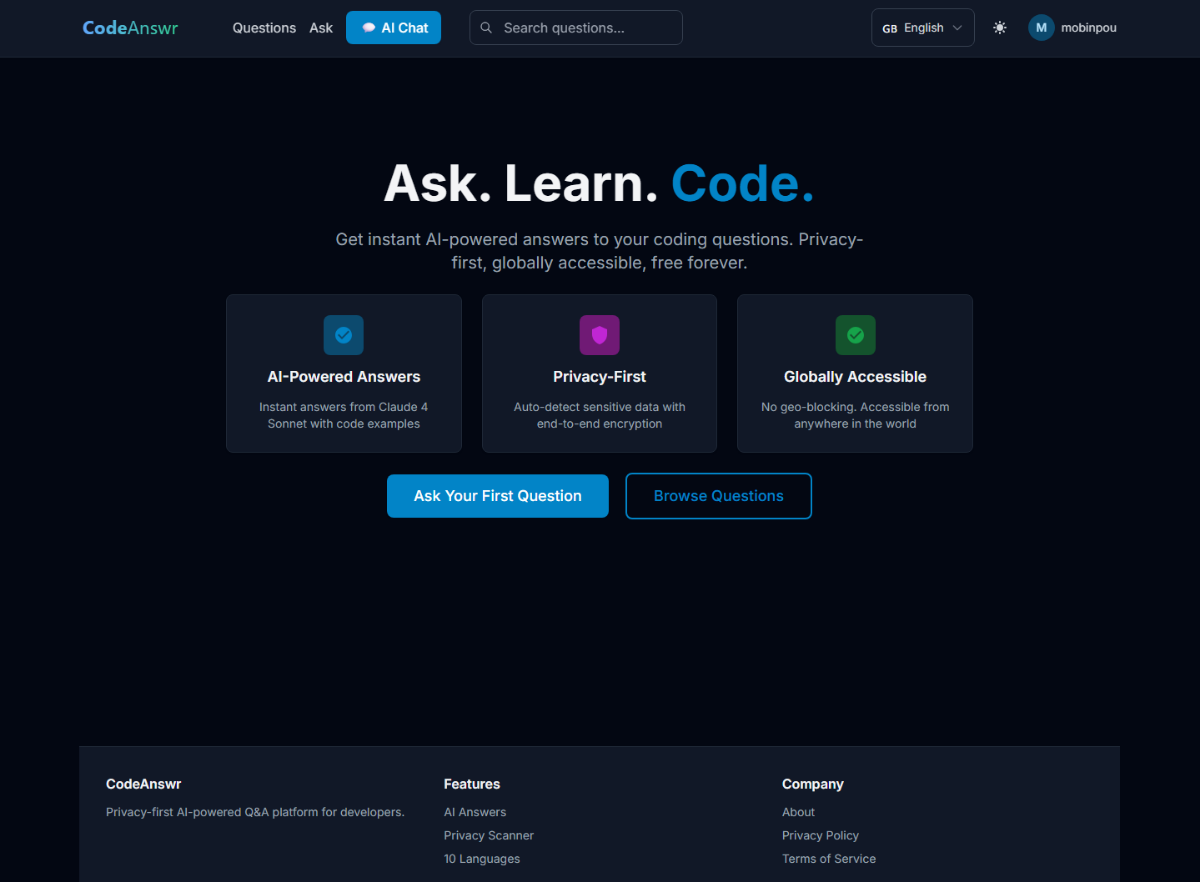The image size is (1200, 882).
Task: Click the GB flag icon in language selector
Action: click(889, 28)
